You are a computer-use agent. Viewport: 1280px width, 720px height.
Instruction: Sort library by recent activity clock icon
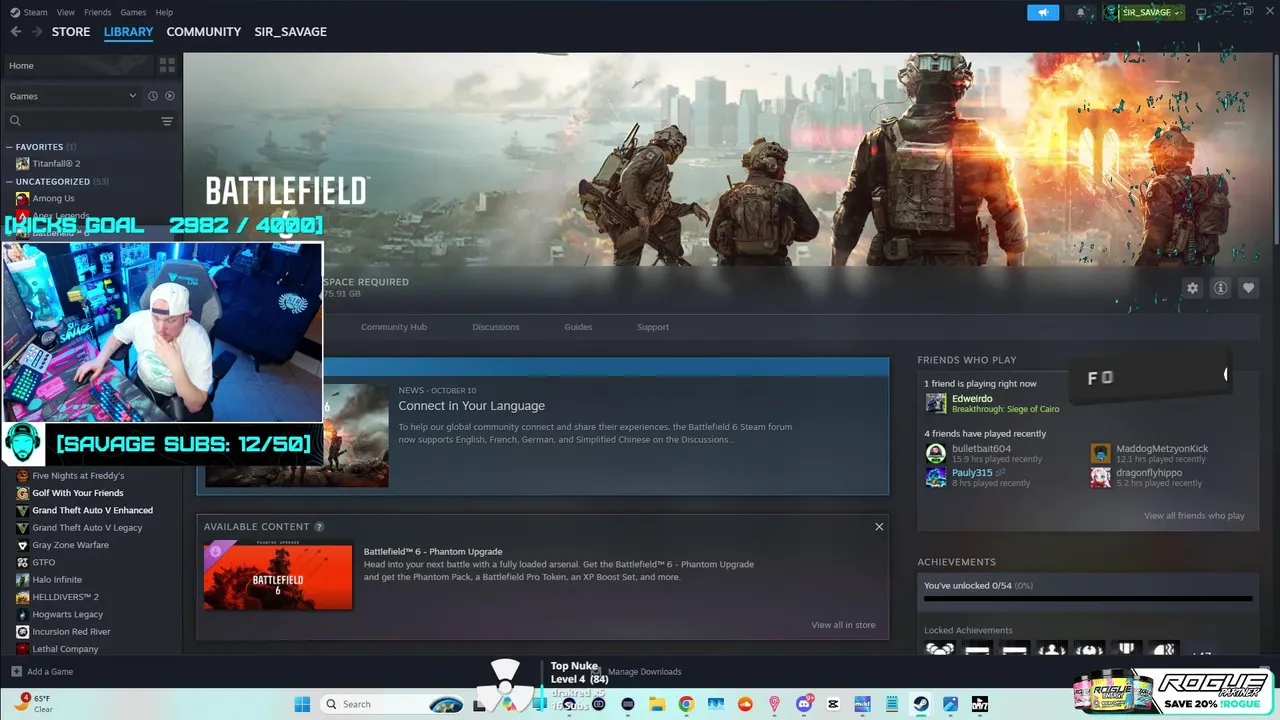point(153,96)
